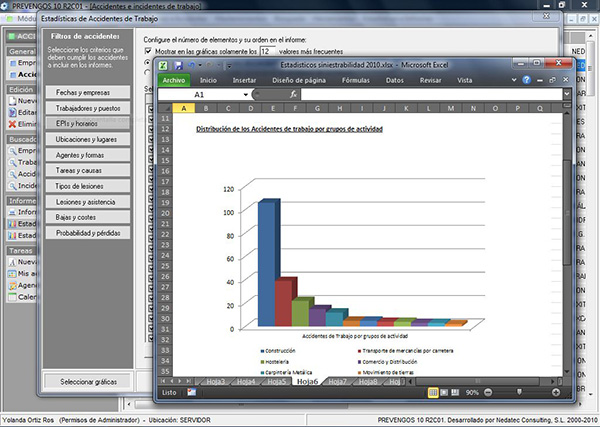Click the macro record icon next to Listo
This screenshot has width=600, height=427.
point(192,392)
